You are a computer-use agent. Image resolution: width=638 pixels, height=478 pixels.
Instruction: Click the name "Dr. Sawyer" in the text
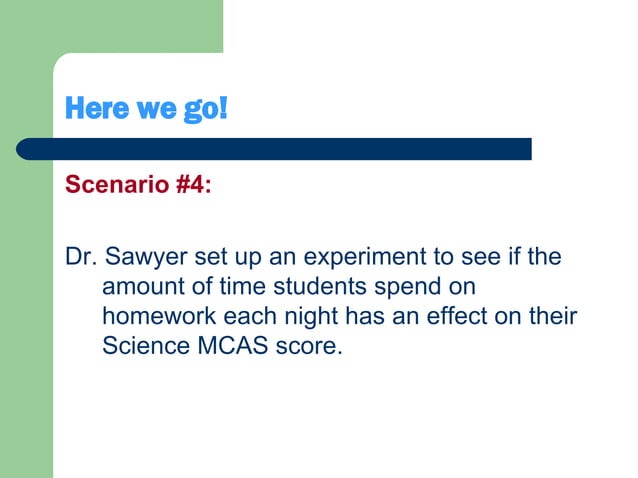(x=126, y=257)
